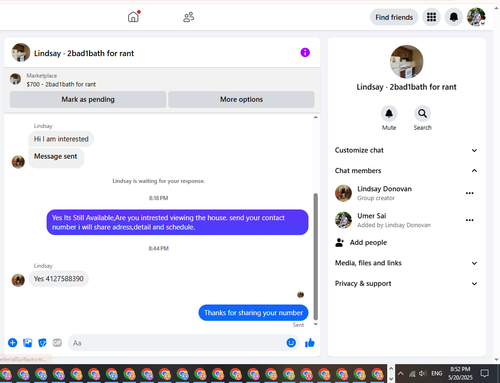Viewport: 500px width, 383px height.
Task: Mute the conversation using bell icon
Action: coord(389,114)
